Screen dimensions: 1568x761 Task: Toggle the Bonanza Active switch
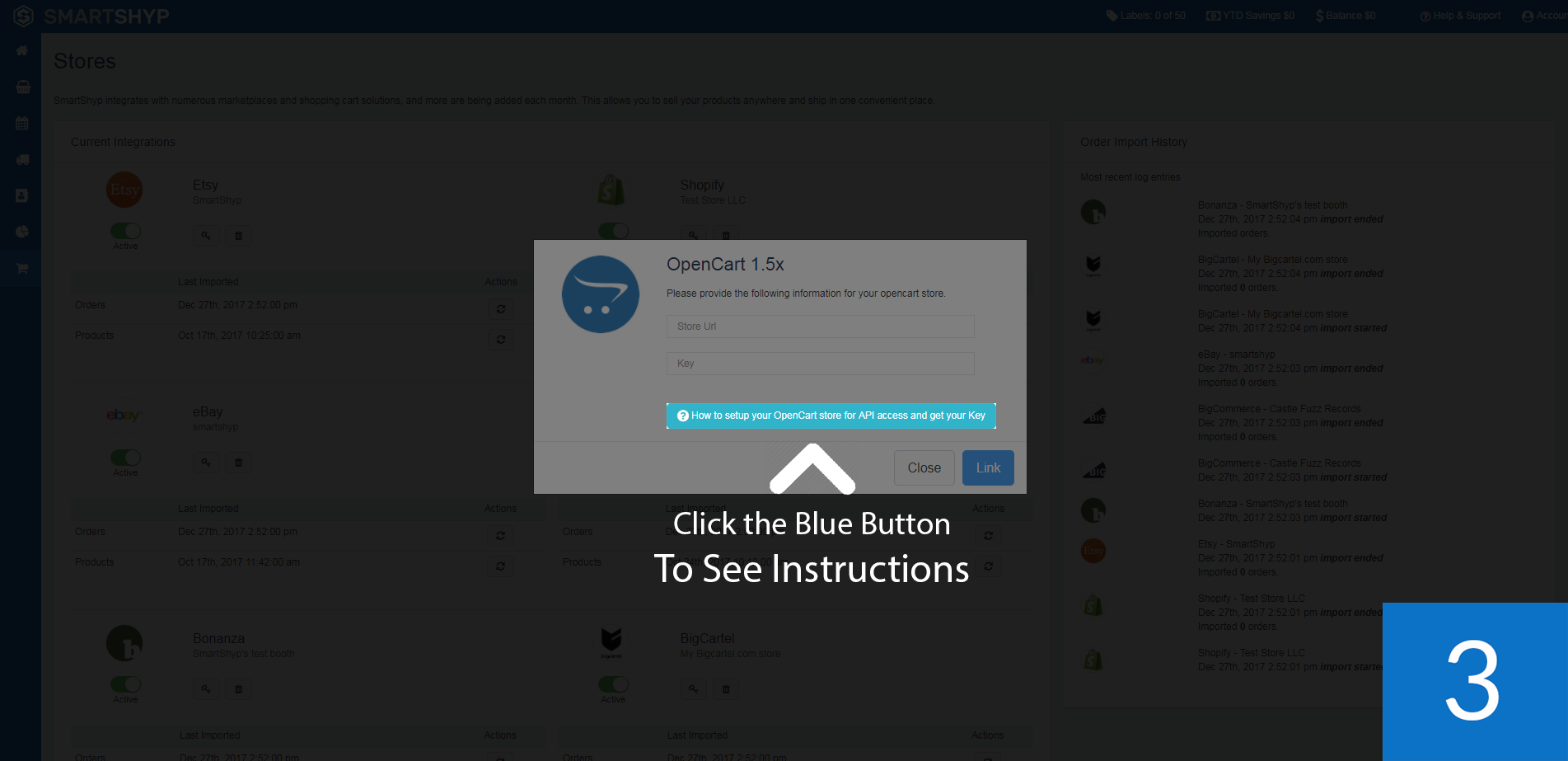point(126,684)
